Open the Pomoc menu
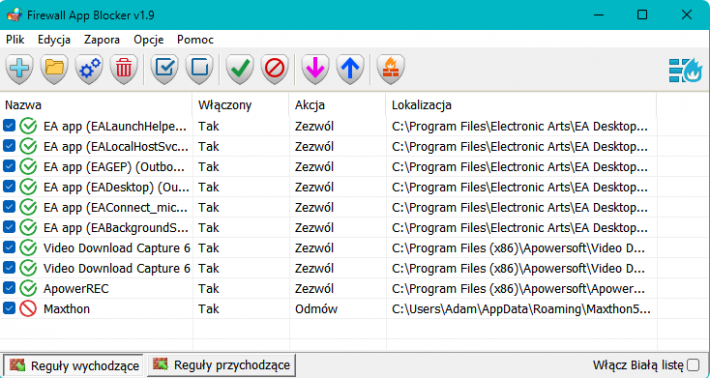Image resolution: width=710 pixels, height=378 pixels. click(195, 40)
